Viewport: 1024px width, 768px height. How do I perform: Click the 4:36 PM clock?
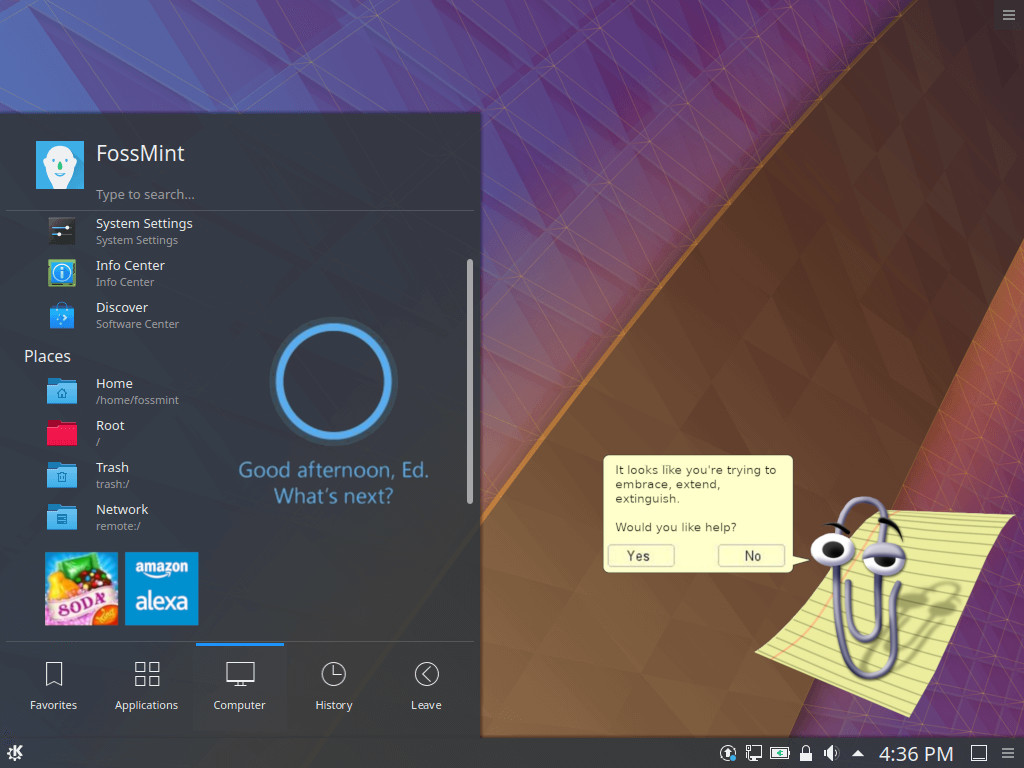pyautogui.click(x=916, y=754)
